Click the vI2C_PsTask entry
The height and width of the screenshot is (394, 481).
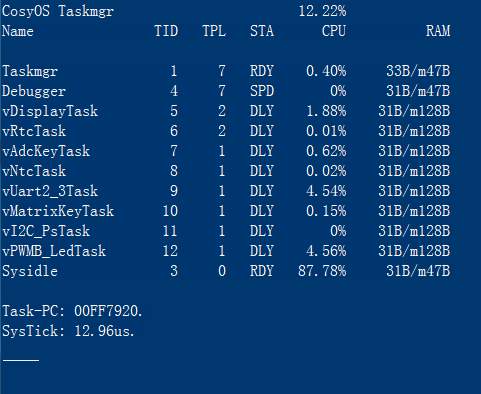point(46,231)
